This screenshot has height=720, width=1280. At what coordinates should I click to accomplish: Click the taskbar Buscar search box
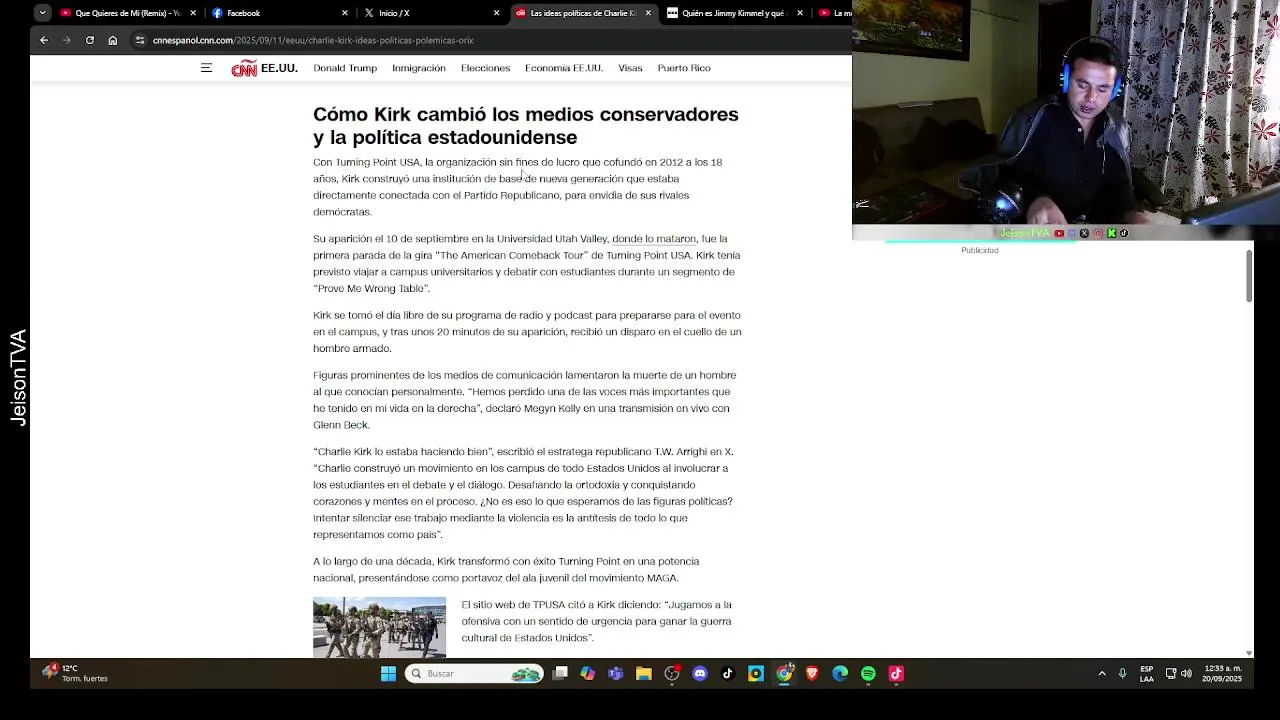coord(475,674)
